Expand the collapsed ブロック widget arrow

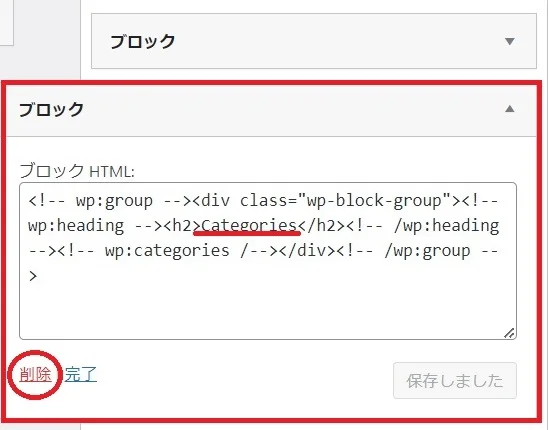coord(510,41)
